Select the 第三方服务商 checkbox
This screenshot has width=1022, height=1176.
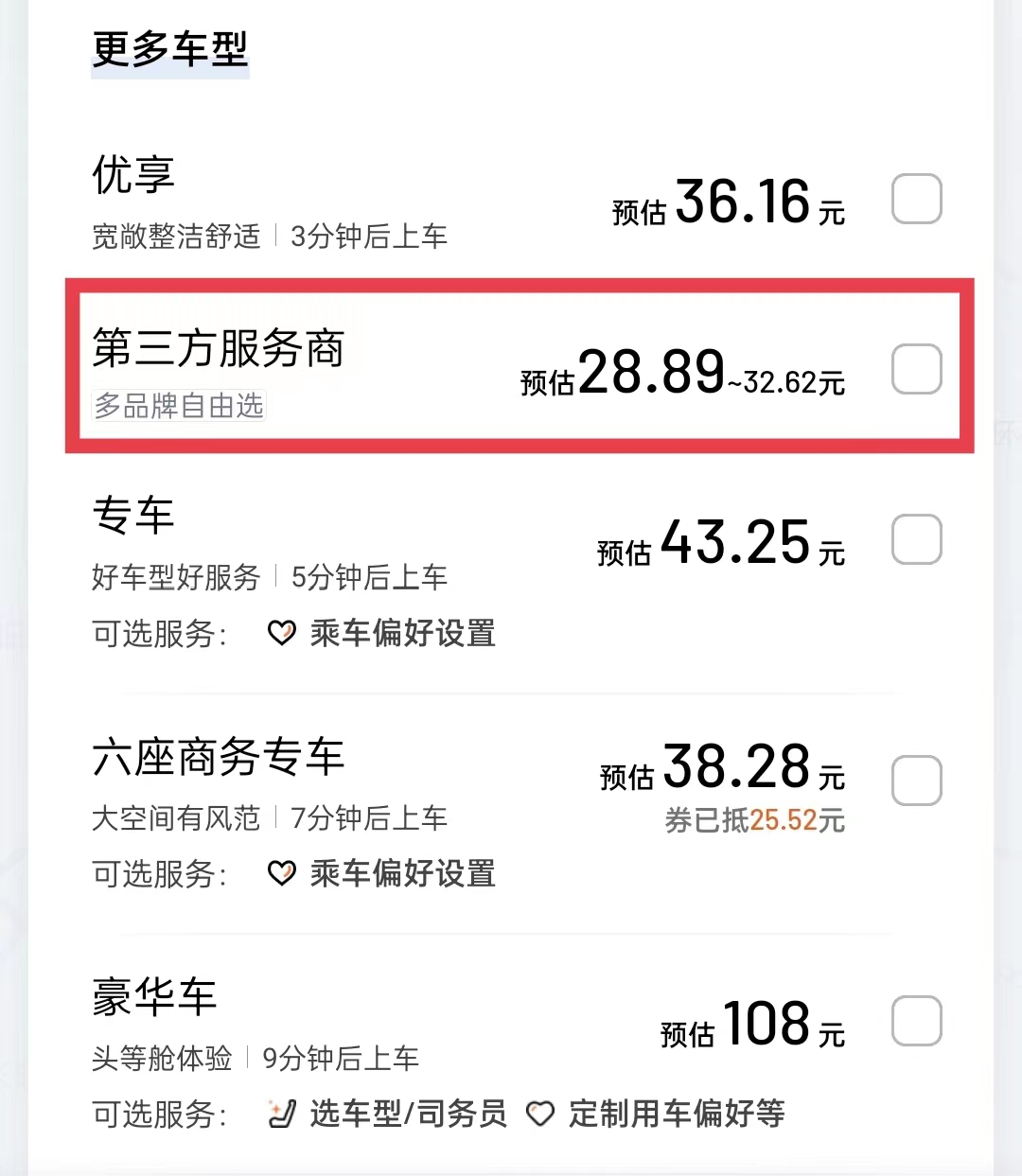[916, 369]
